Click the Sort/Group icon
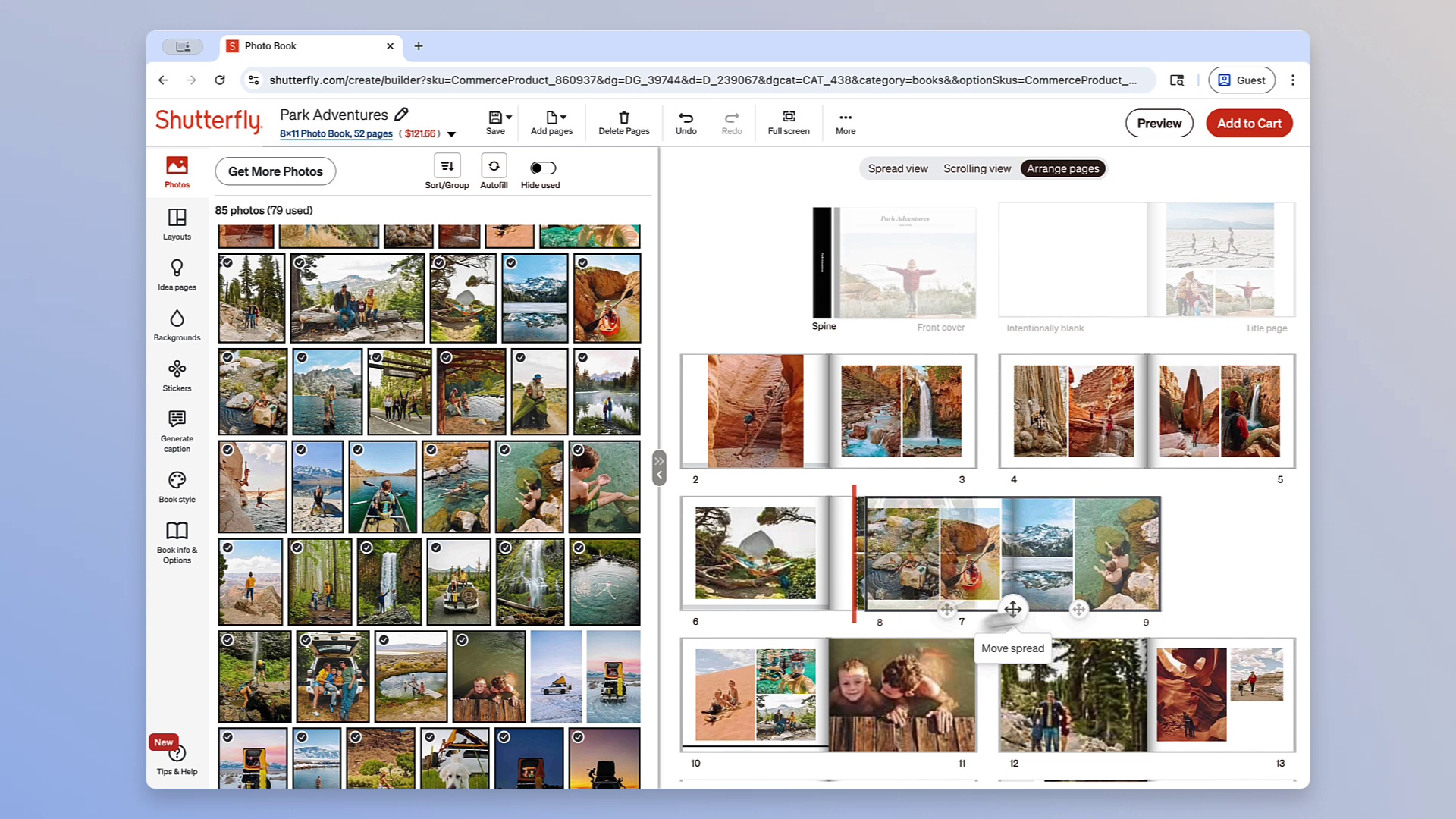The width and height of the screenshot is (1456, 819). [447, 166]
